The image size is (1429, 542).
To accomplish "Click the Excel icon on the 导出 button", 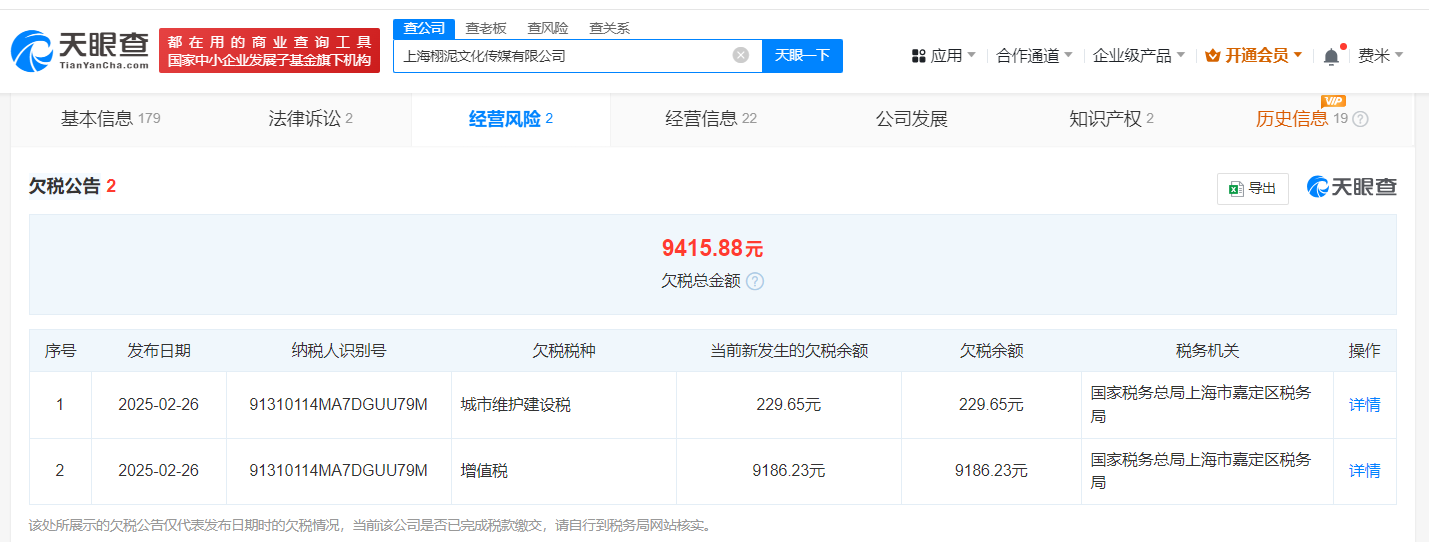I will (1236, 188).
